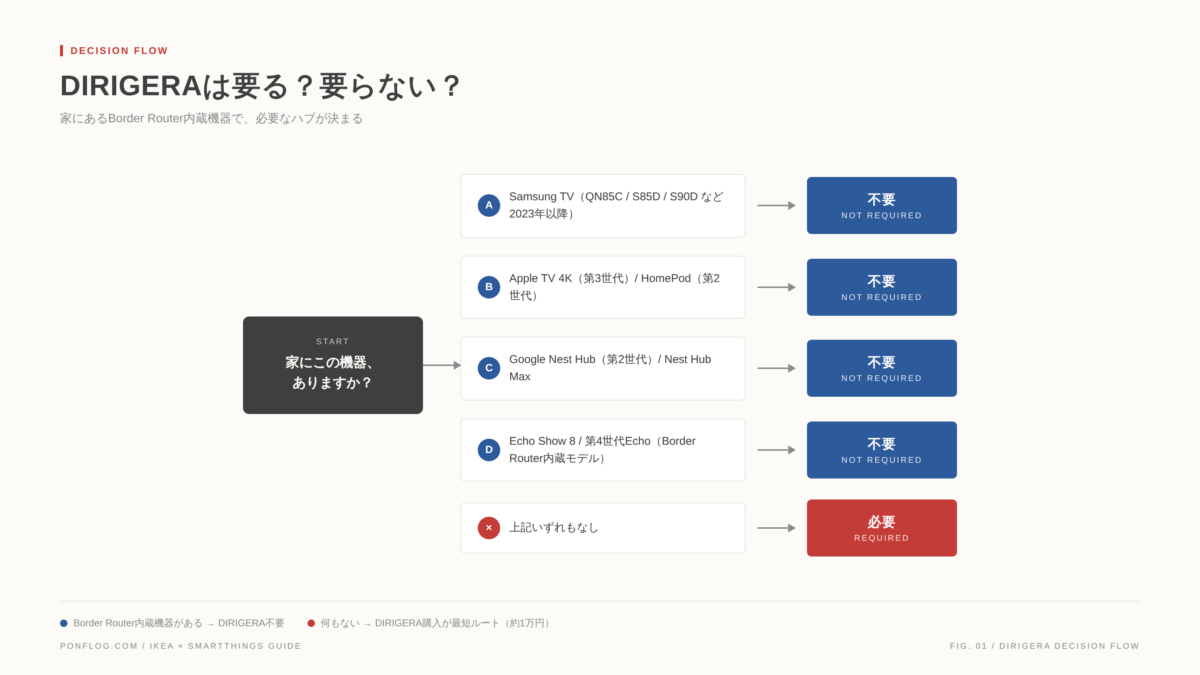
Task: Click the circled C badge icon
Action: tap(489, 368)
